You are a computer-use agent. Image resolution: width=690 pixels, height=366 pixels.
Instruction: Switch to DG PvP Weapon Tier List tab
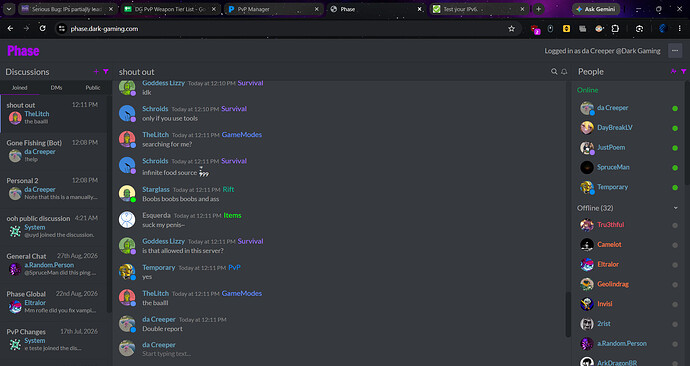click(171, 9)
